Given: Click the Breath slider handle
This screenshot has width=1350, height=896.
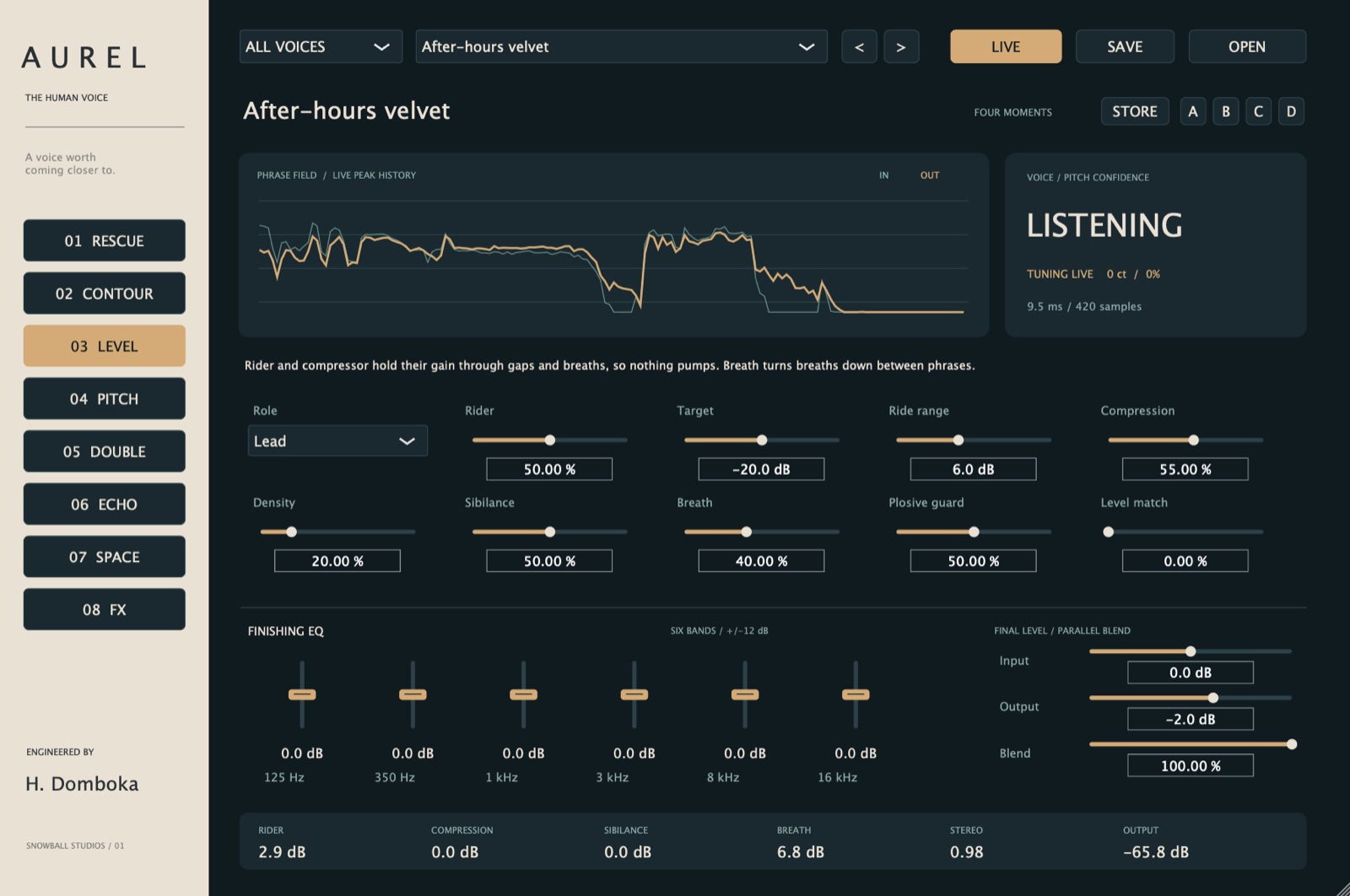Looking at the screenshot, I should 747,532.
